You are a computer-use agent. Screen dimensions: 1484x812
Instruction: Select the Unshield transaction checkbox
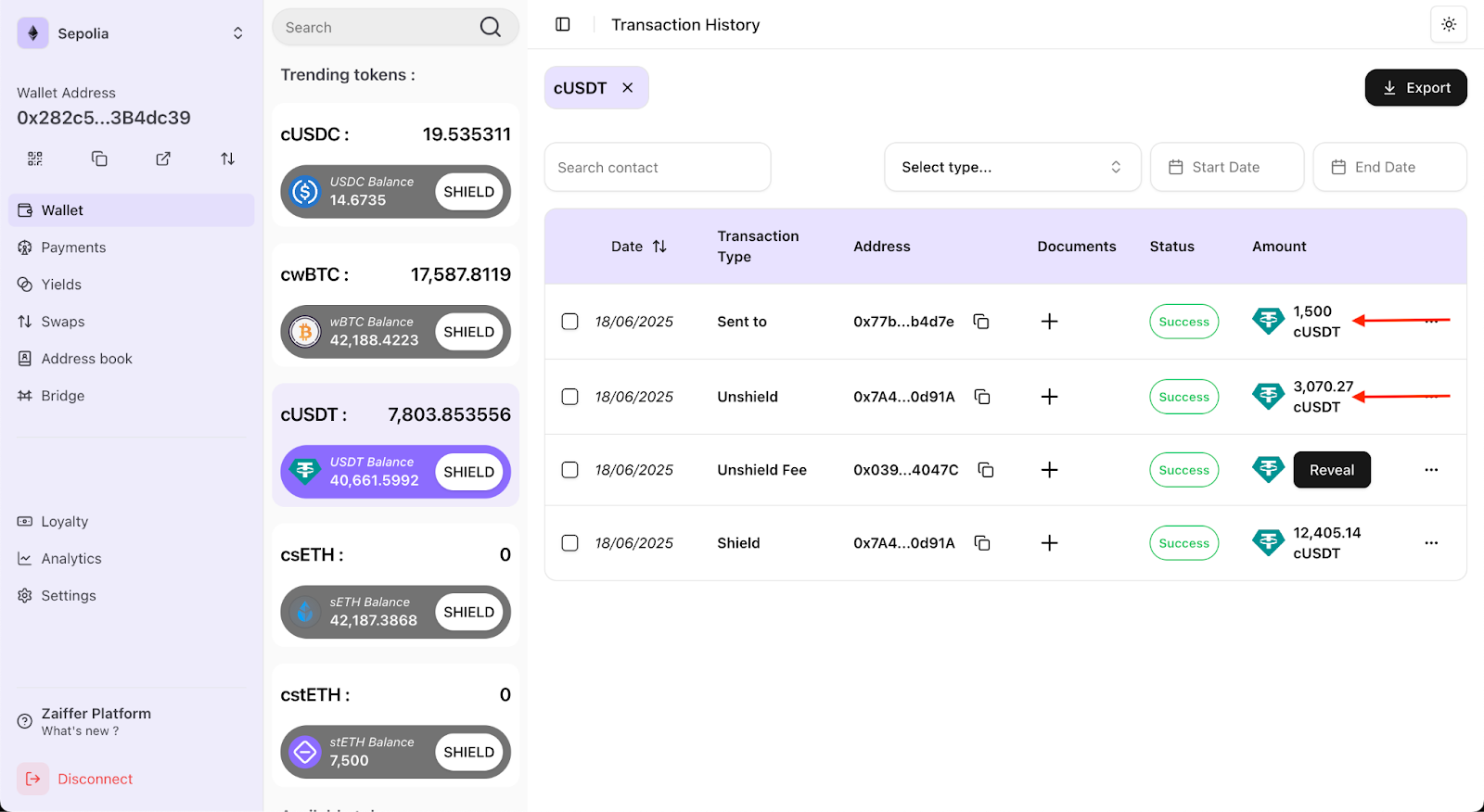(570, 397)
